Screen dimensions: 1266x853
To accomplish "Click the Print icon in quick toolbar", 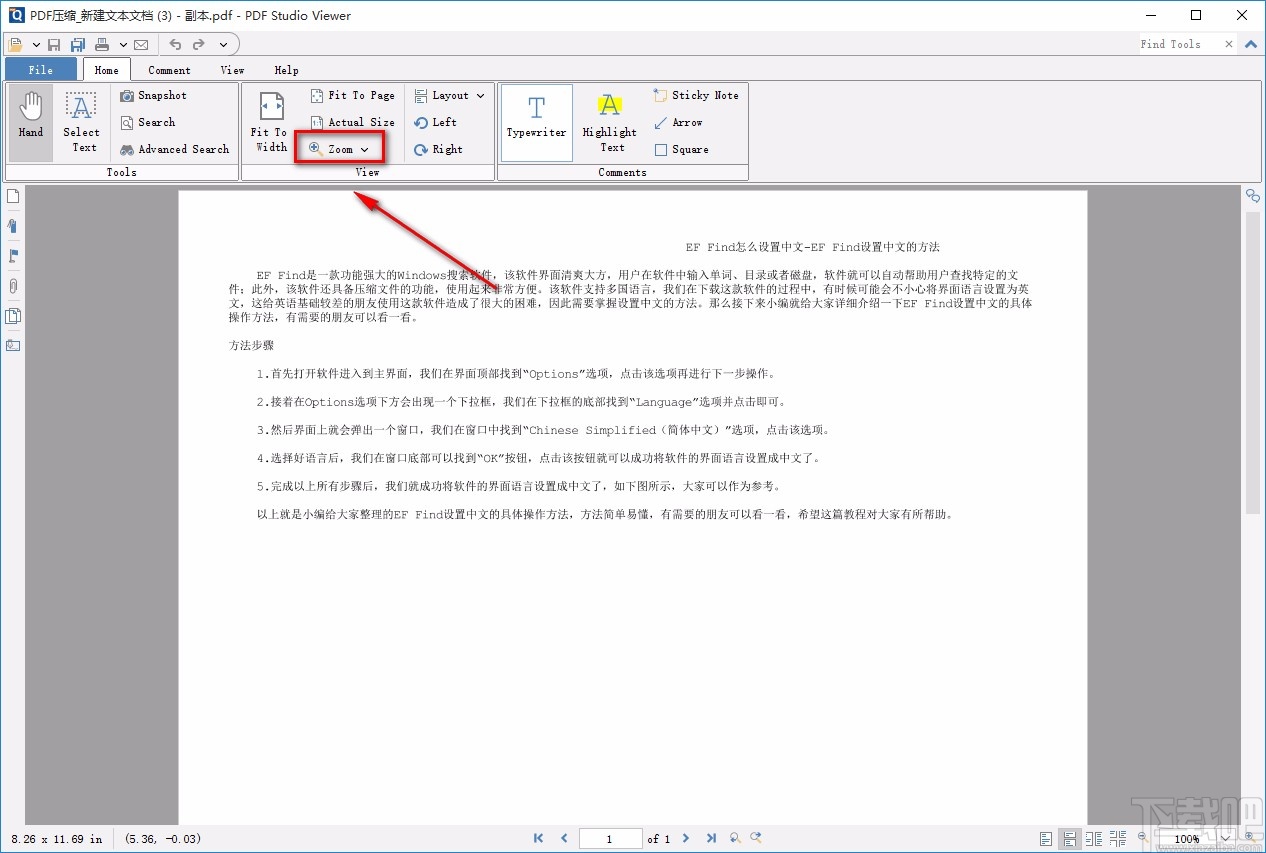I will pyautogui.click(x=102, y=44).
